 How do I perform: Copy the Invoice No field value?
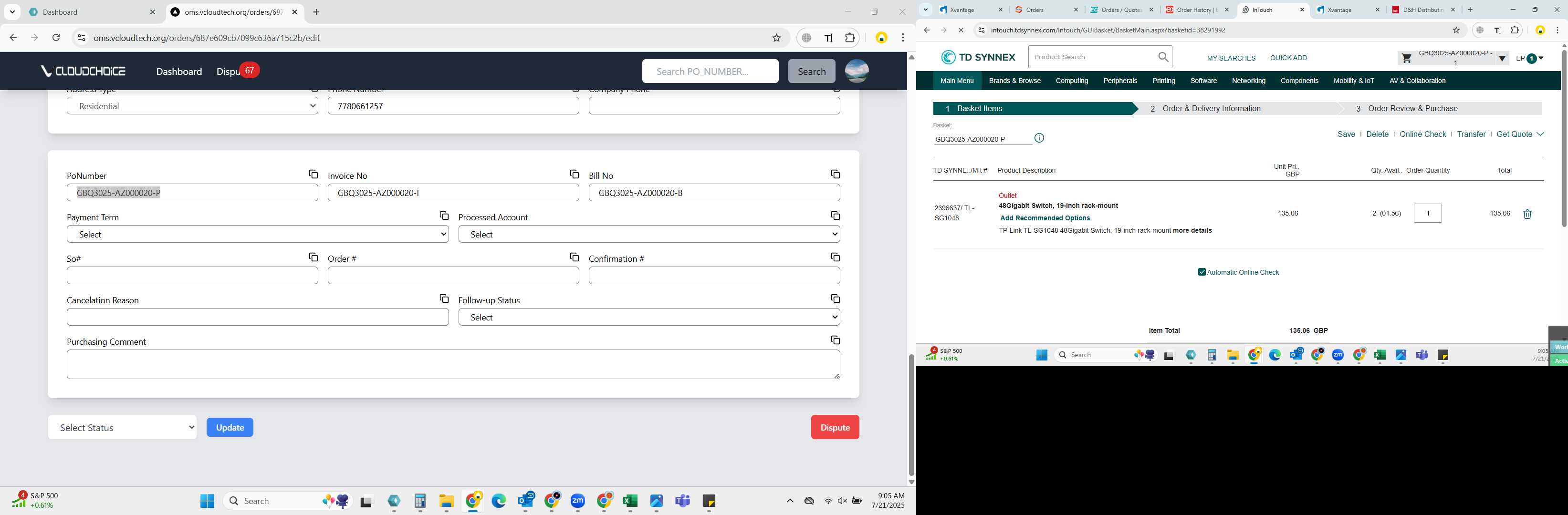click(574, 175)
